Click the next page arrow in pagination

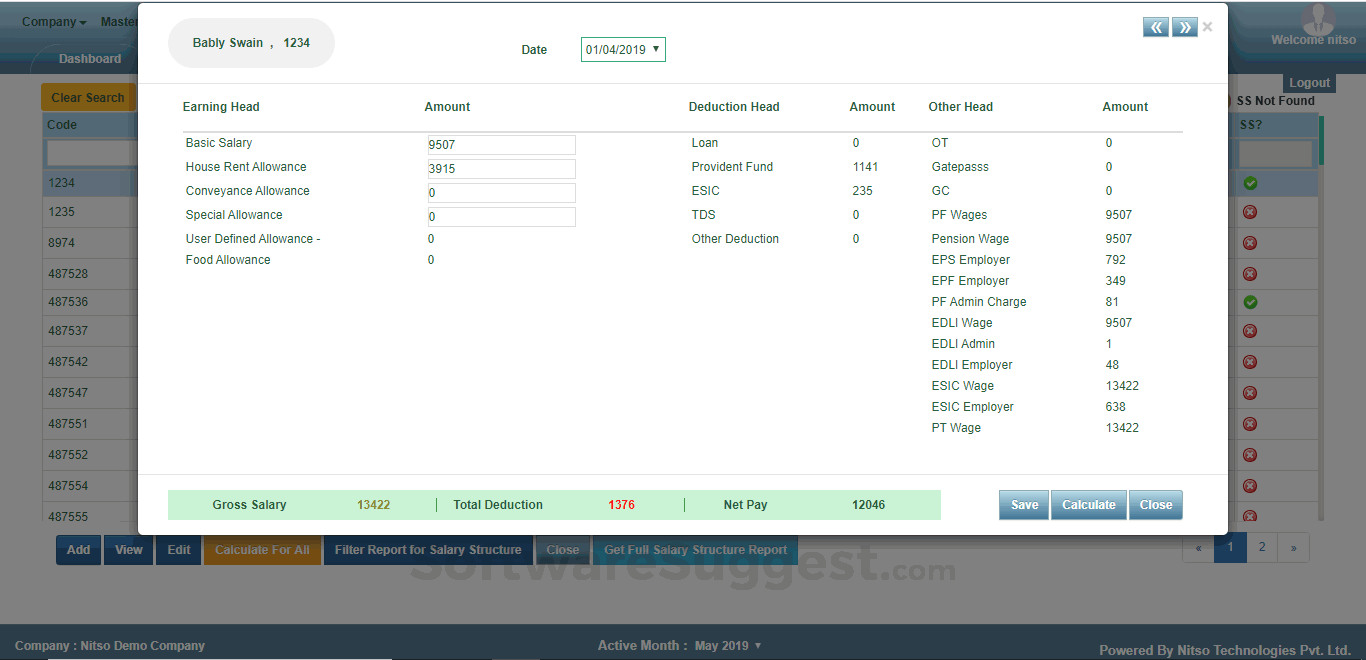1292,547
